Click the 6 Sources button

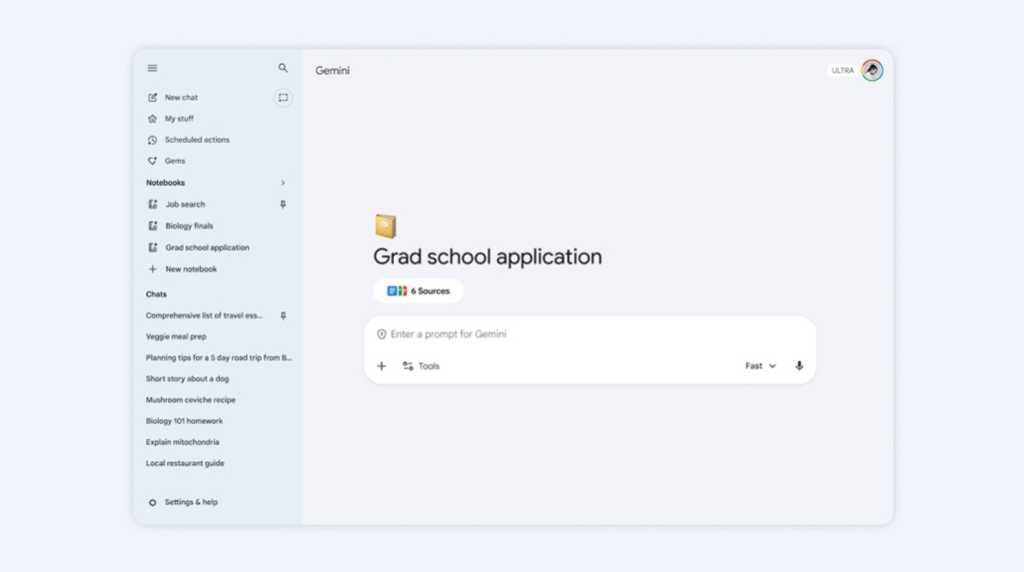click(418, 291)
